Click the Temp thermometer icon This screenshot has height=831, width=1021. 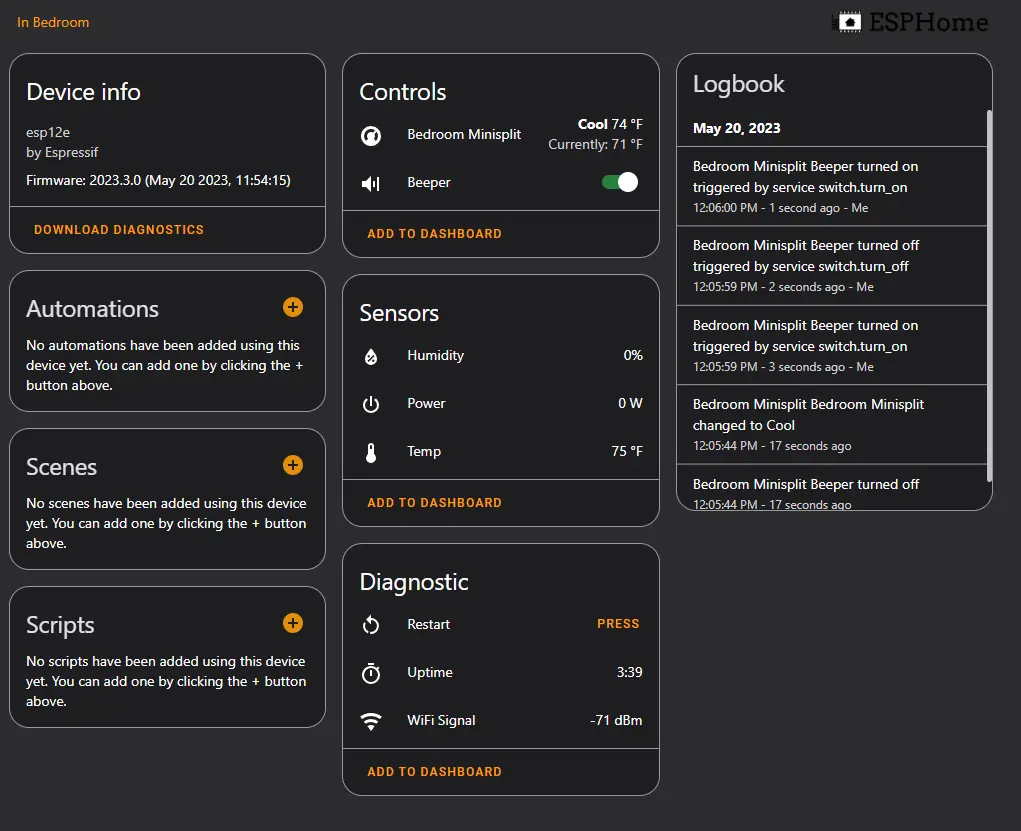pyautogui.click(x=371, y=452)
